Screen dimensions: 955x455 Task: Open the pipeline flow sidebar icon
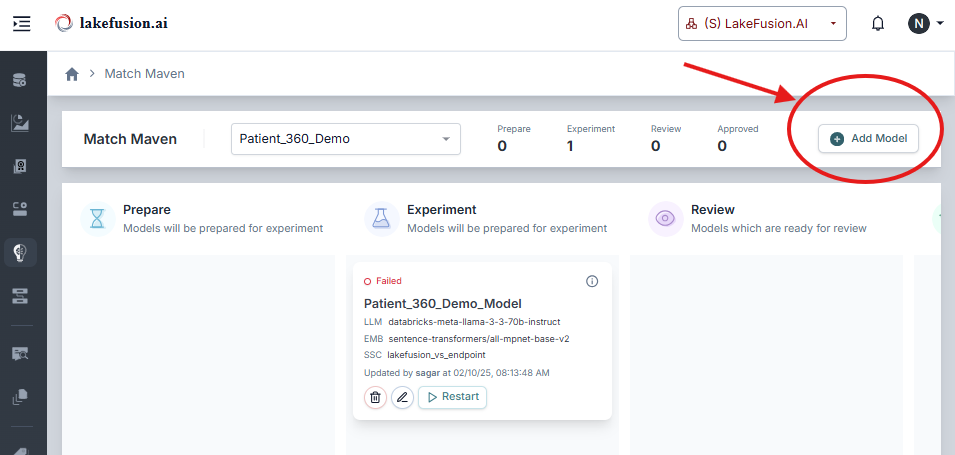20,297
